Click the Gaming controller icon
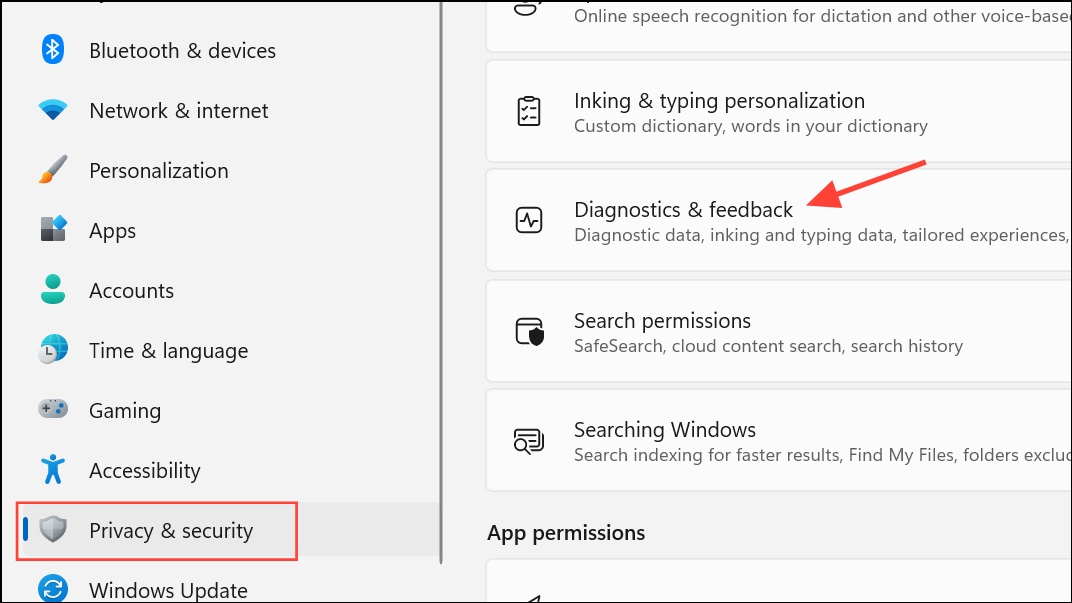 coord(53,409)
